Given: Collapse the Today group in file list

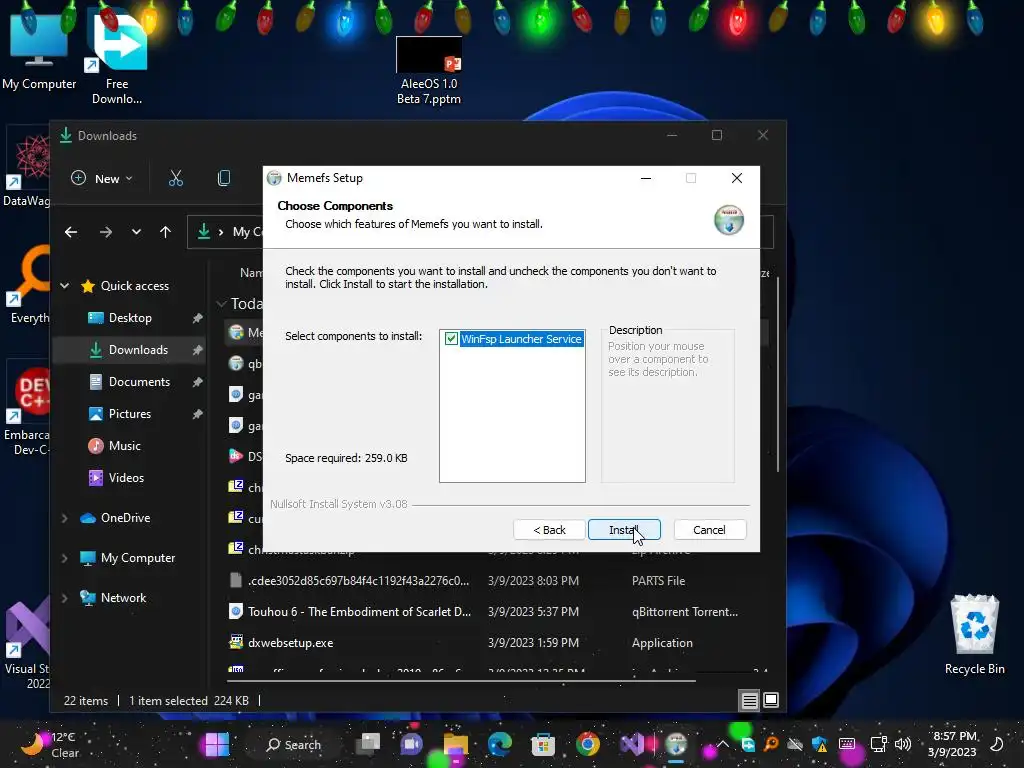Looking at the screenshot, I should 221,304.
